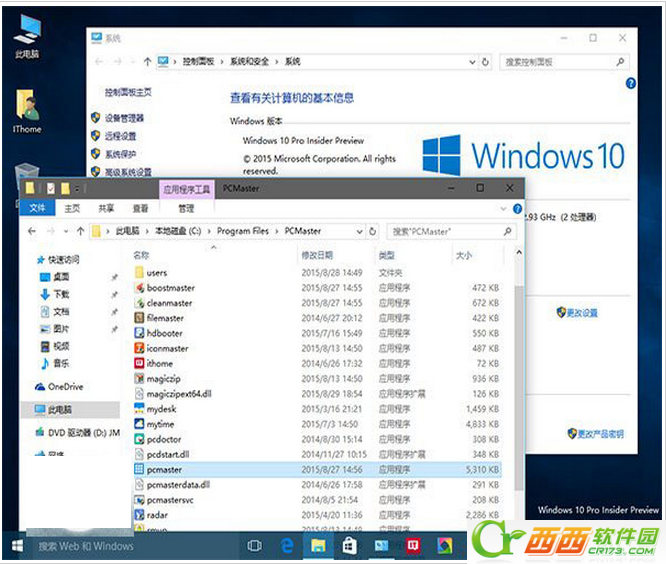Open the 此电脑 desktop icon
The image size is (666, 564).
27,36
